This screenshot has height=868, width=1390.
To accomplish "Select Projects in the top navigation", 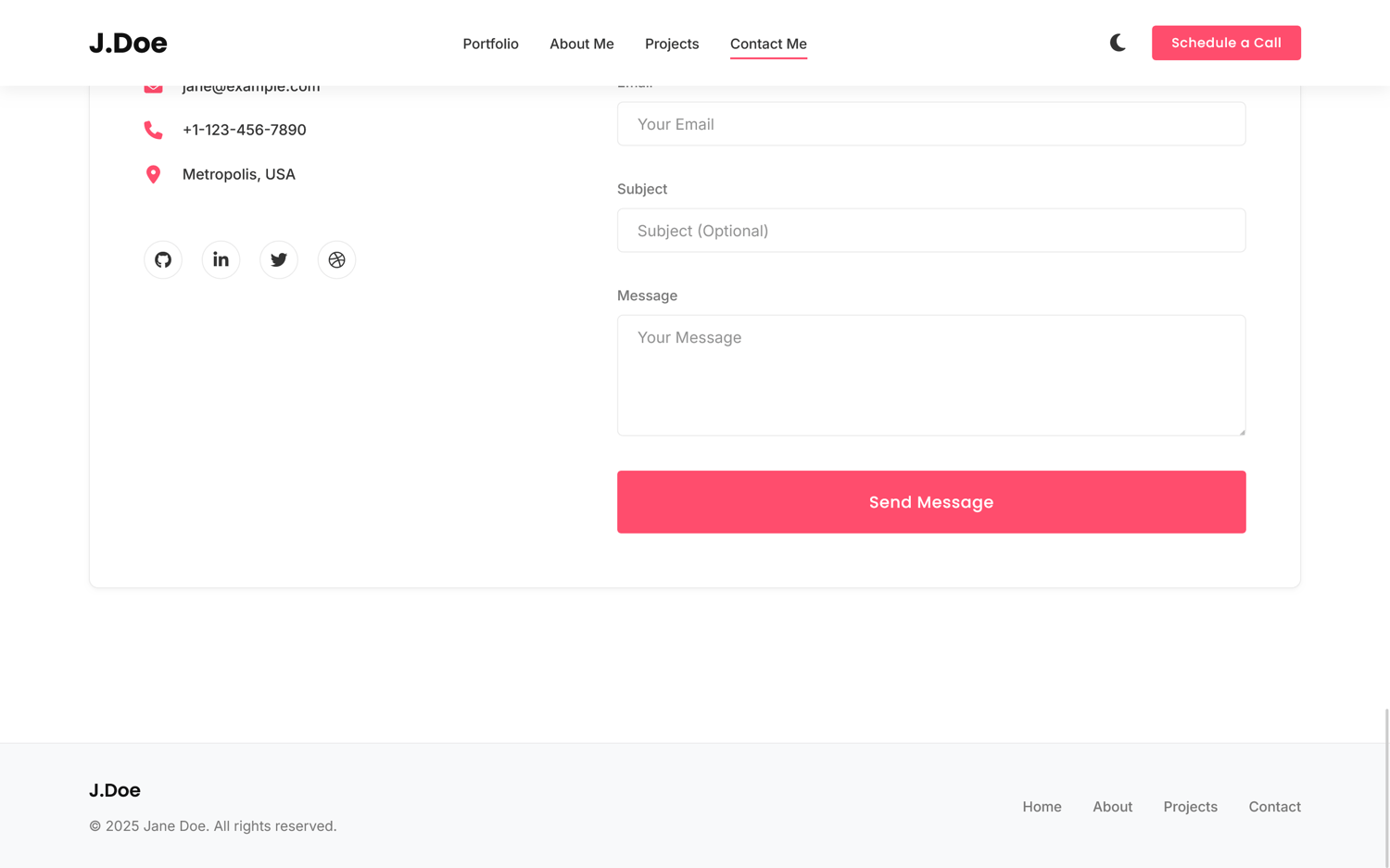I will click(672, 44).
